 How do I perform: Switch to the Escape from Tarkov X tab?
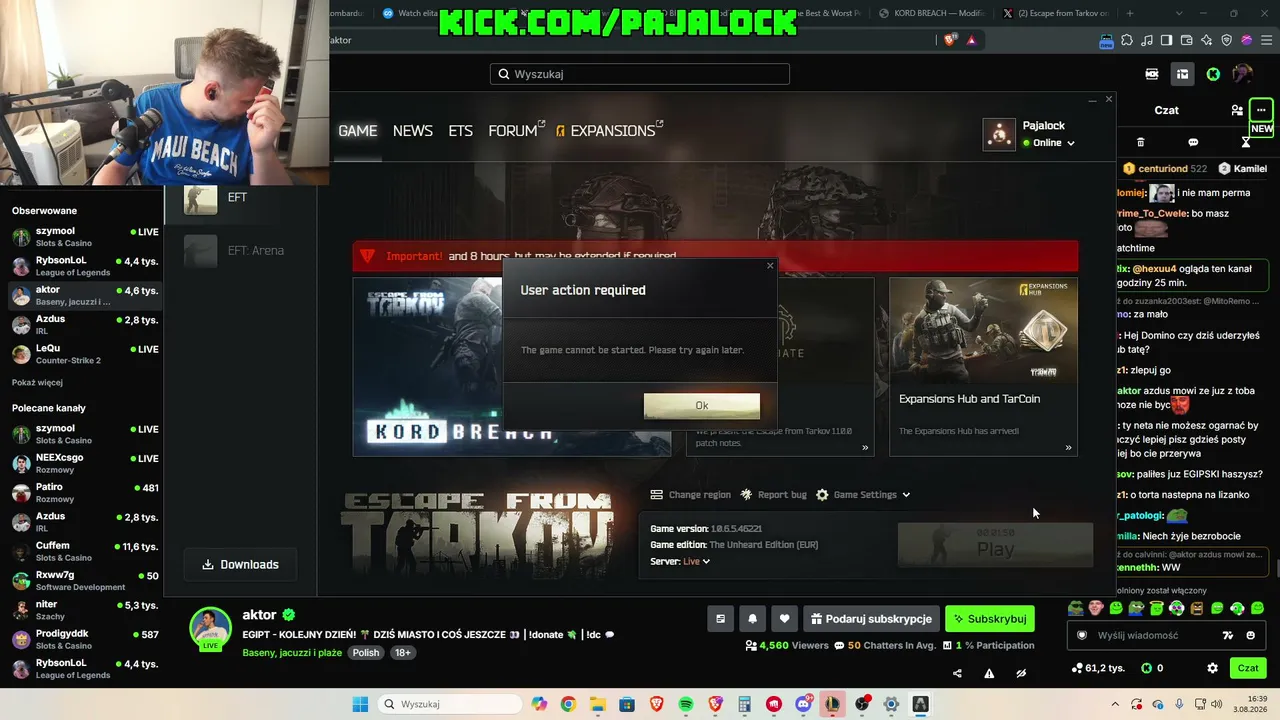[1055, 13]
